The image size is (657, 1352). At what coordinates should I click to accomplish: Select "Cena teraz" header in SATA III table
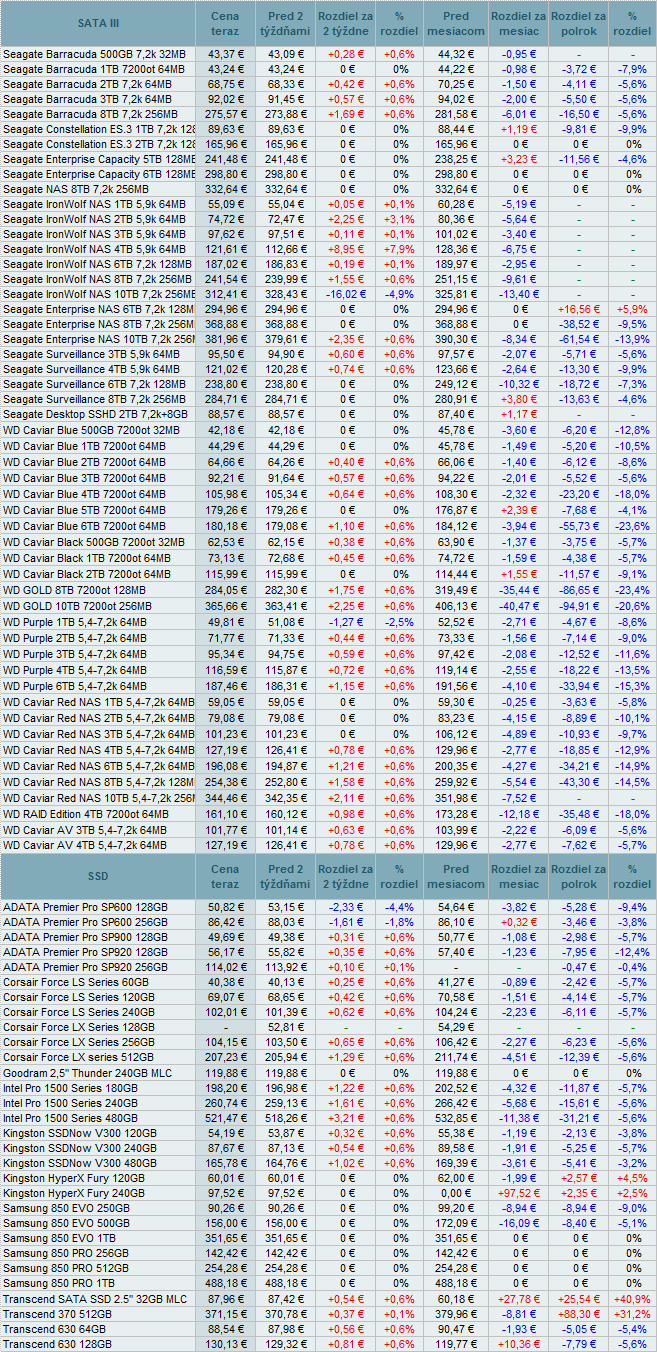(225, 23)
